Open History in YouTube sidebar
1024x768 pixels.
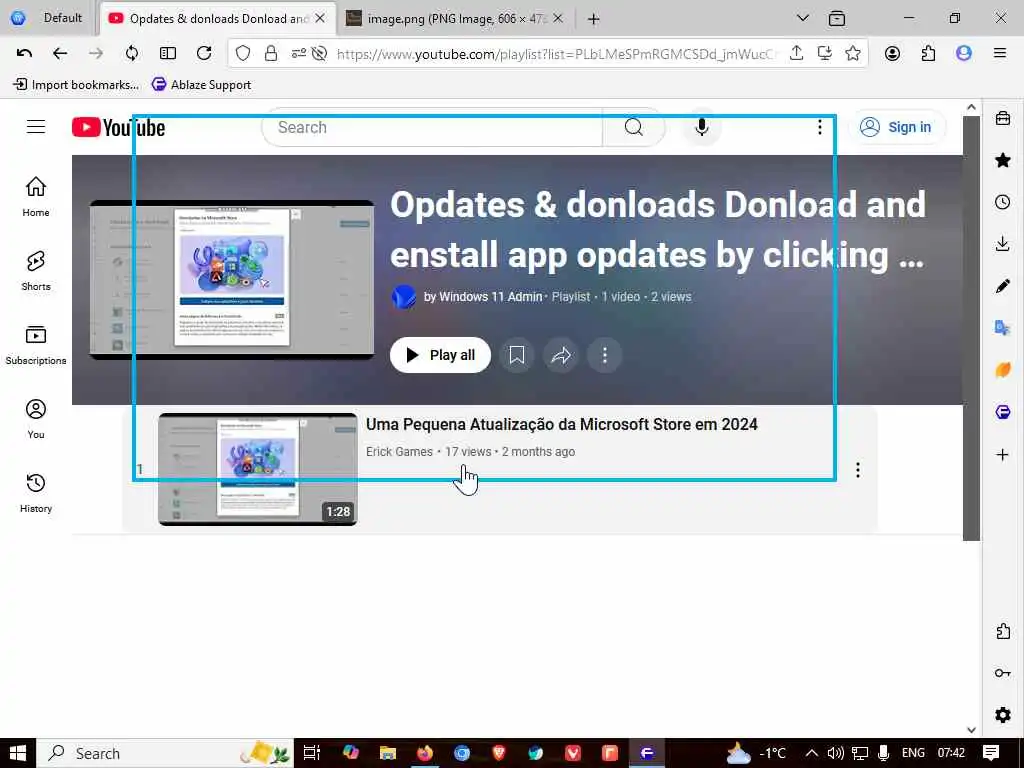pos(36,492)
